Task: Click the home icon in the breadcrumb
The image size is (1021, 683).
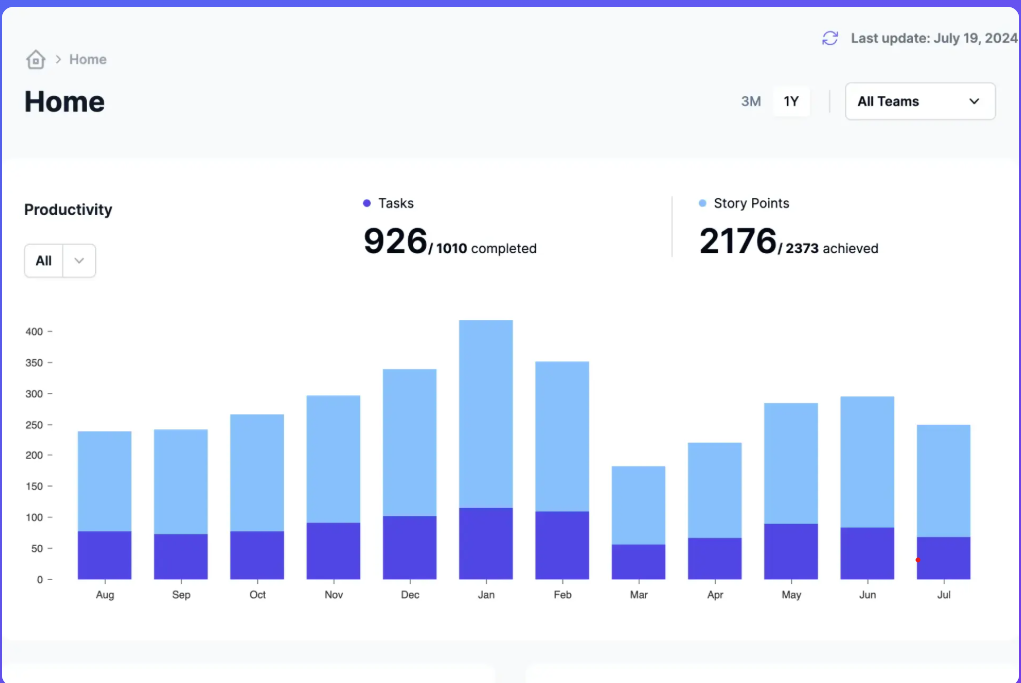Action: coord(35,59)
